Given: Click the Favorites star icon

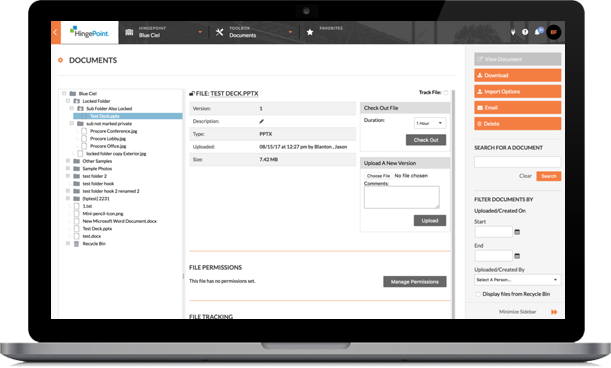Looking at the screenshot, I should point(310,32).
